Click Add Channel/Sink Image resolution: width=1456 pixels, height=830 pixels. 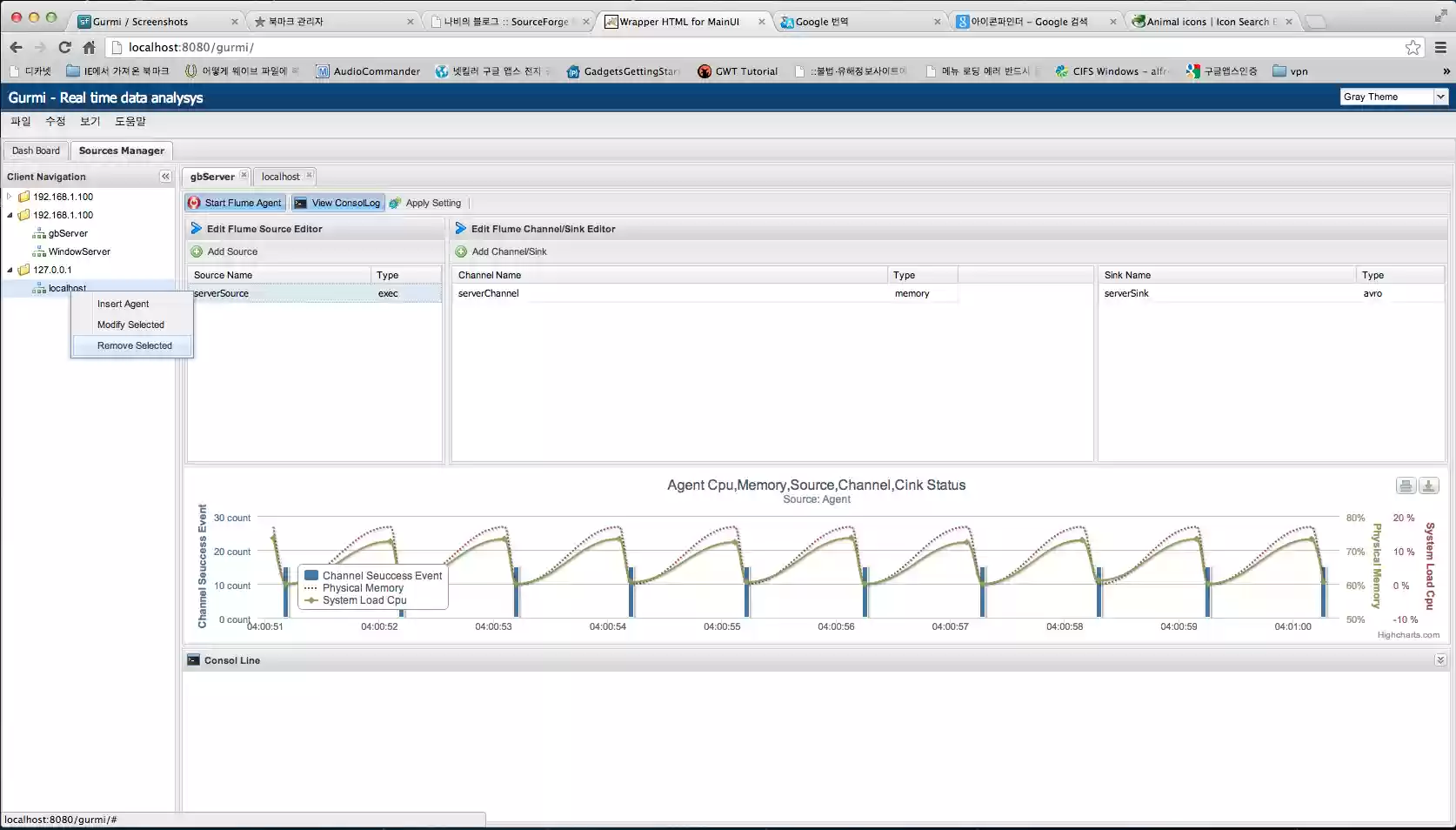501,251
